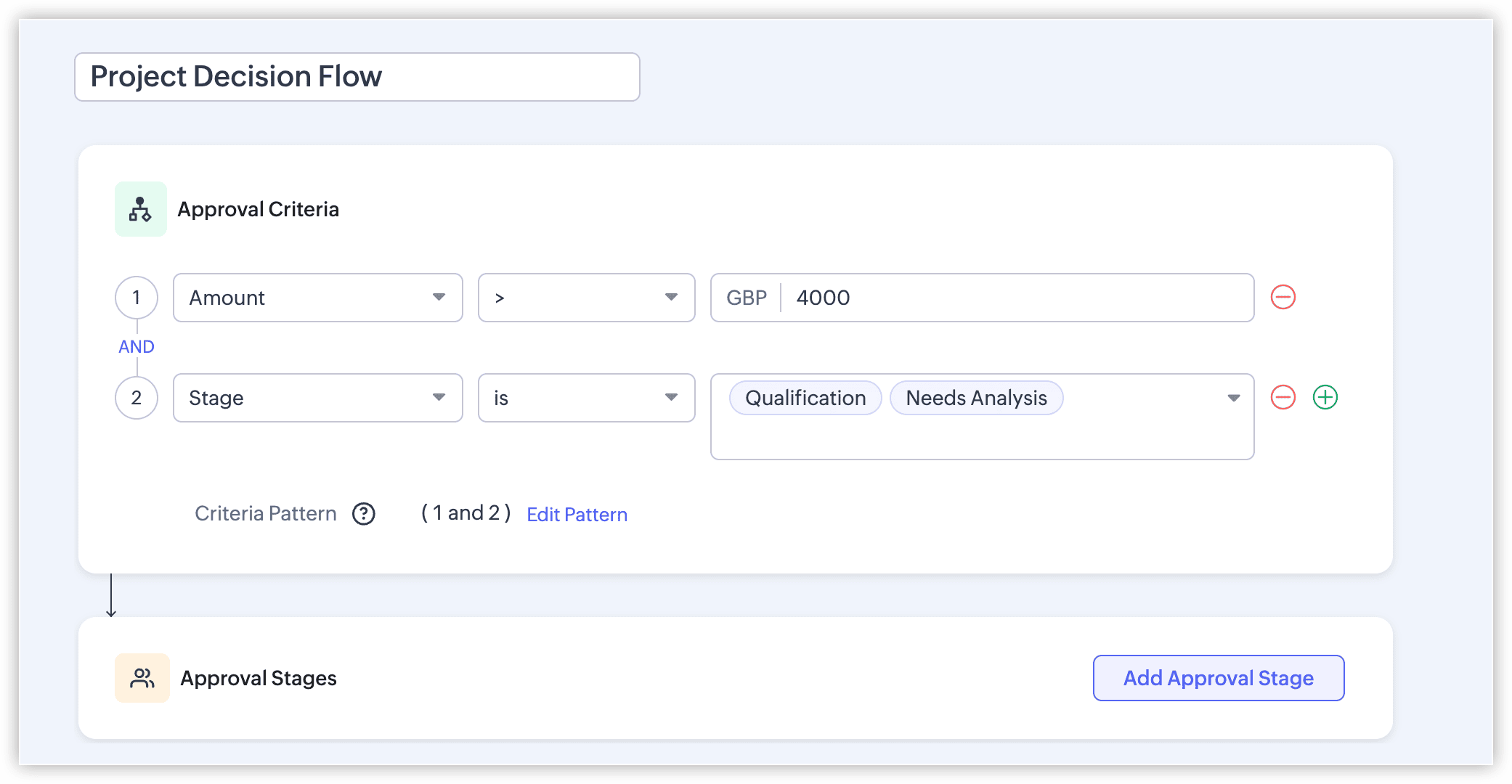Open the Stage field dropdown
This screenshot has height=784, width=1512.
coord(318,398)
